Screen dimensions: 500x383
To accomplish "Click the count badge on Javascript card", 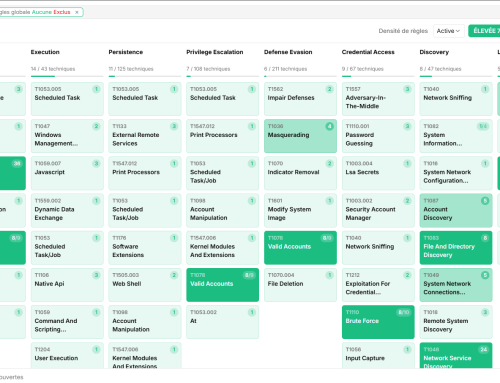I will [96, 163].
